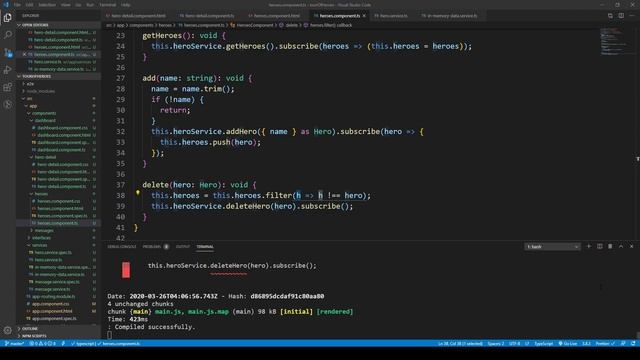Switch to the Debug Console panel tab
Screen dimensions: 640x360
coord(122,247)
